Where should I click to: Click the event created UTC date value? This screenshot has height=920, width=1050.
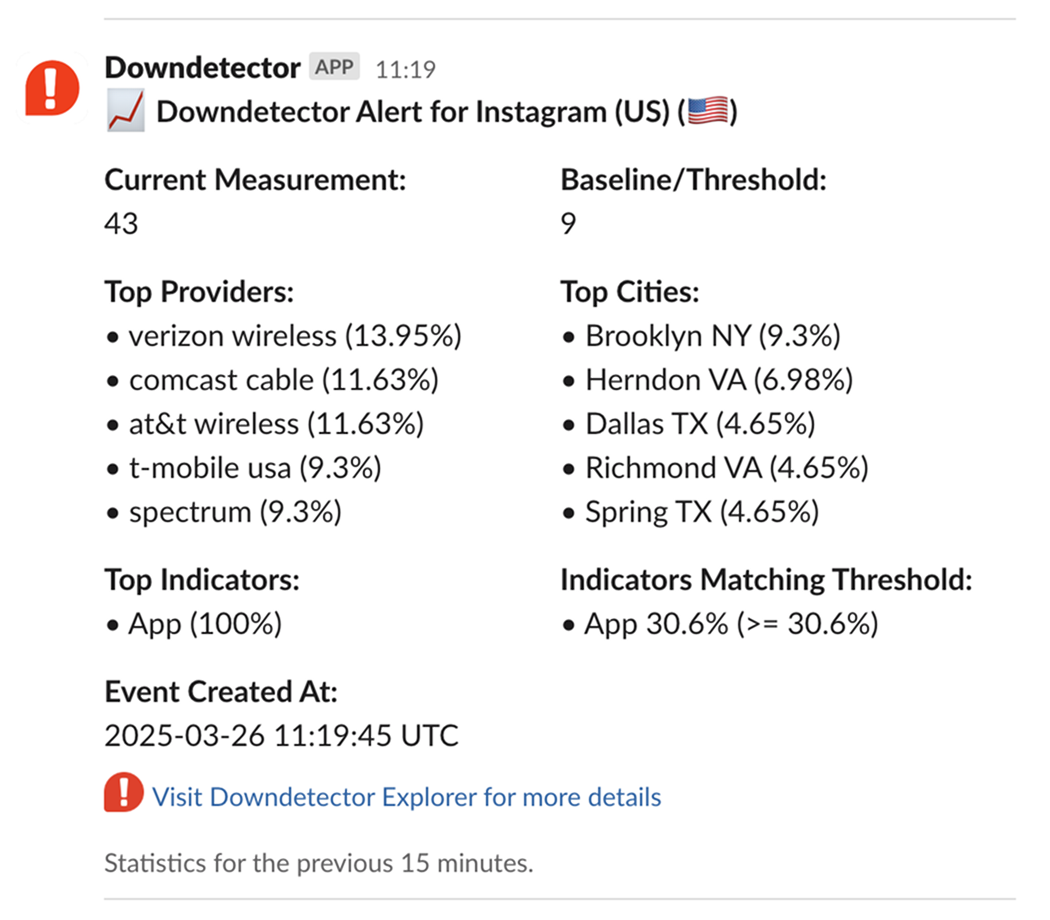(281, 736)
